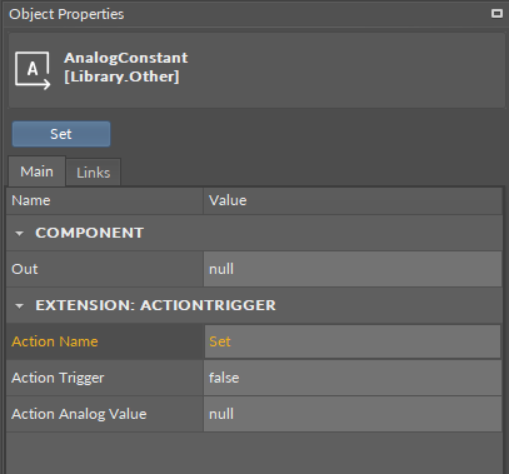Image resolution: width=509 pixels, height=474 pixels.
Task: Edit the Out value field
Action: [x=353, y=269]
